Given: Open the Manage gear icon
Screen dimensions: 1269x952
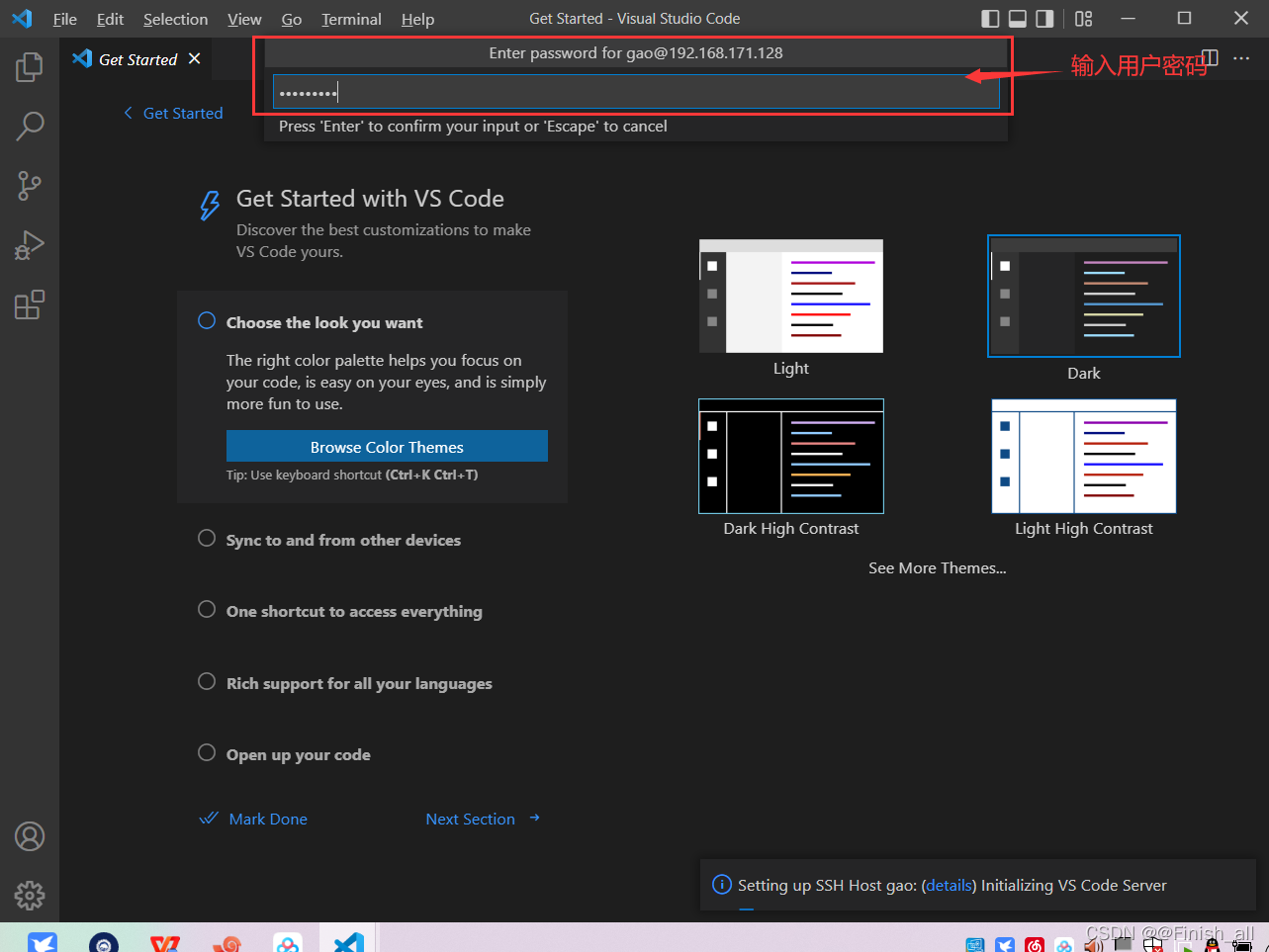Looking at the screenshot, I should [x=30, y=896].
